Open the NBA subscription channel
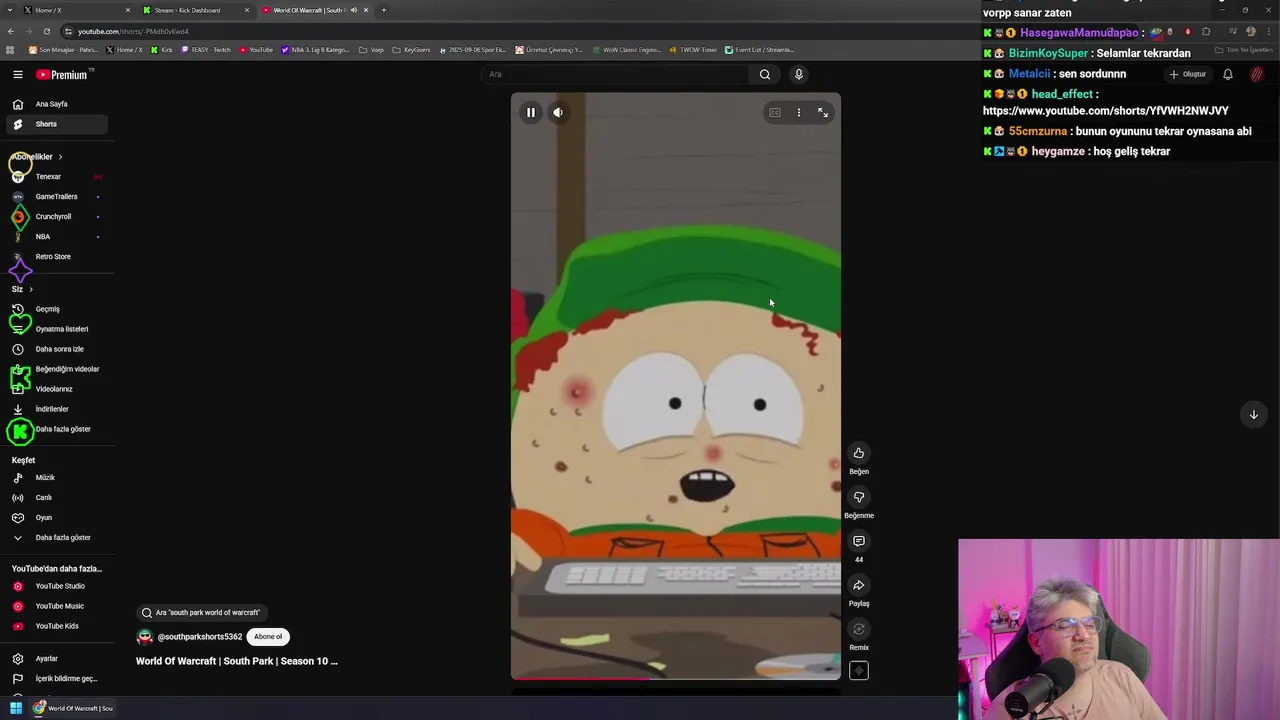Screen dimensions: 1280x720 56,237
